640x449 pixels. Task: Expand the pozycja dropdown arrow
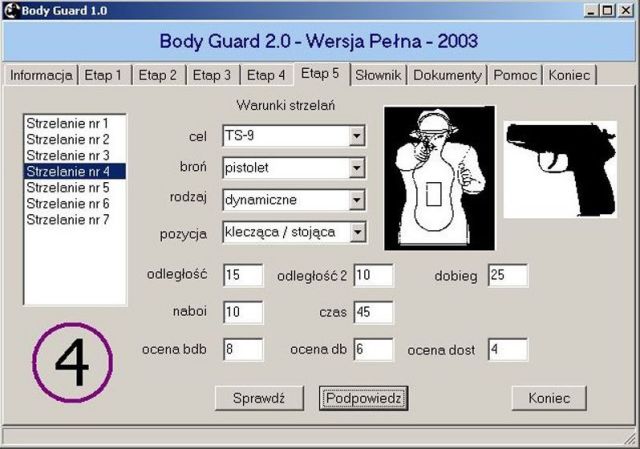tap(357, 232)
